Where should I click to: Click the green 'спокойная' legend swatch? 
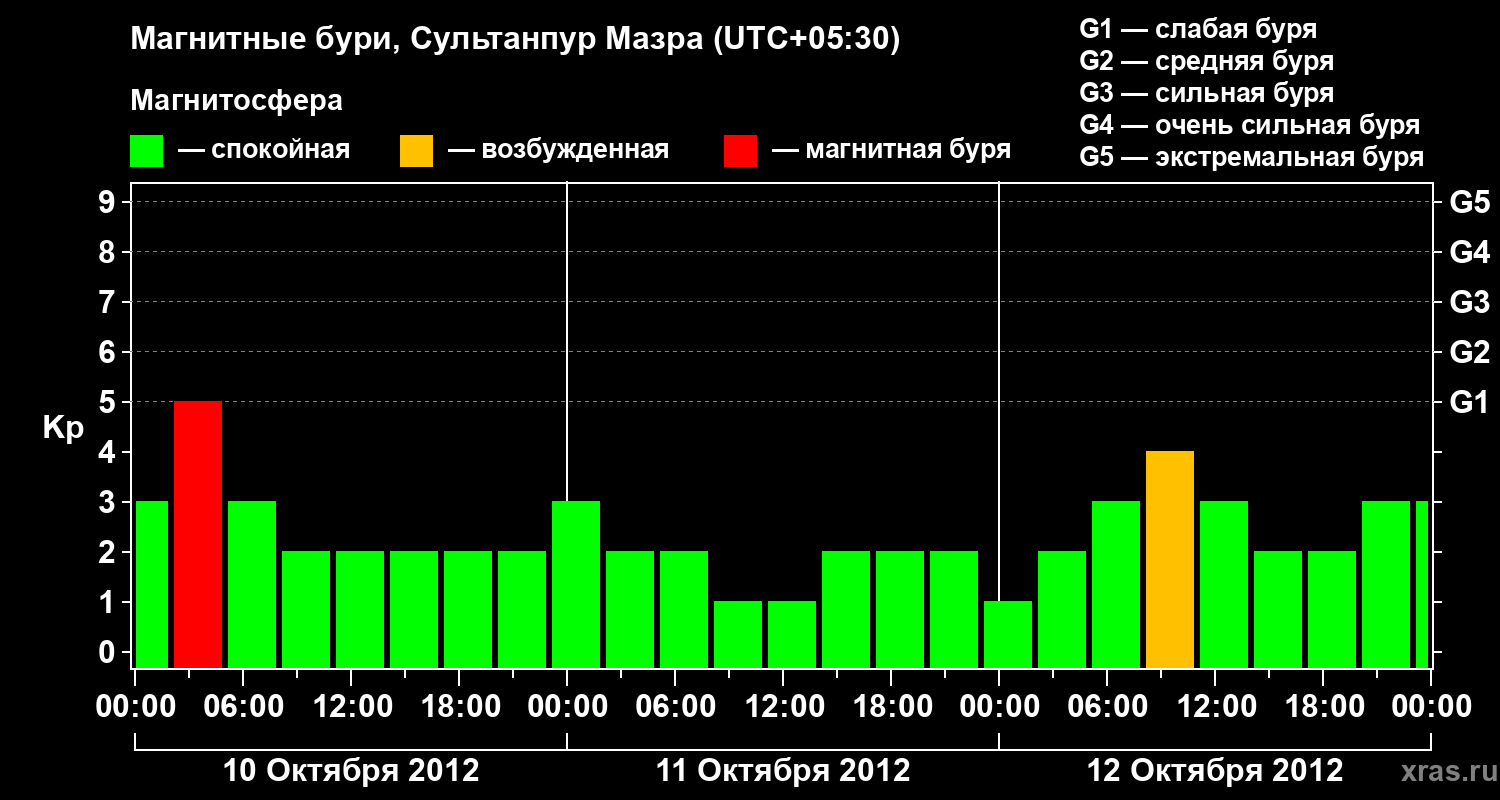click(147, 151)
